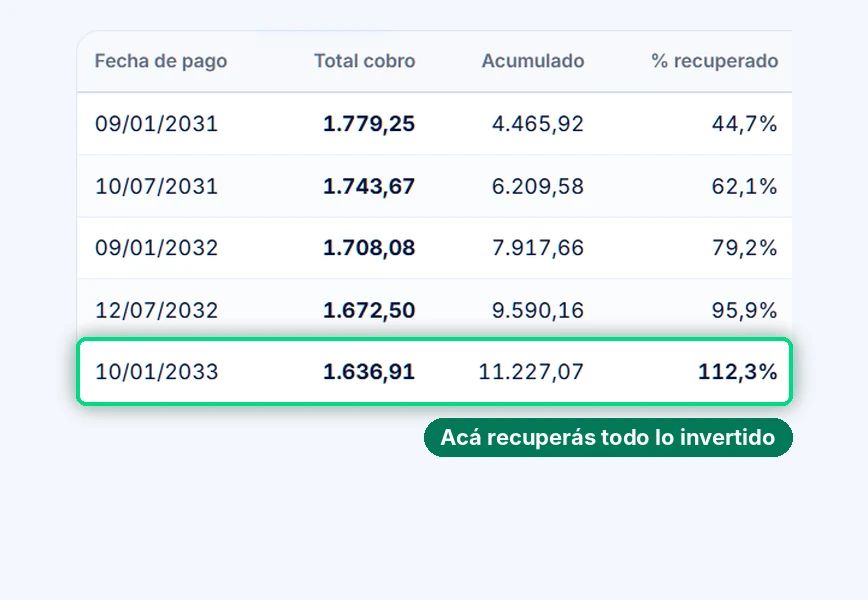Select the amount 1.672,50
Viewport: 868px width, 600px height.
tap(369, 310)
